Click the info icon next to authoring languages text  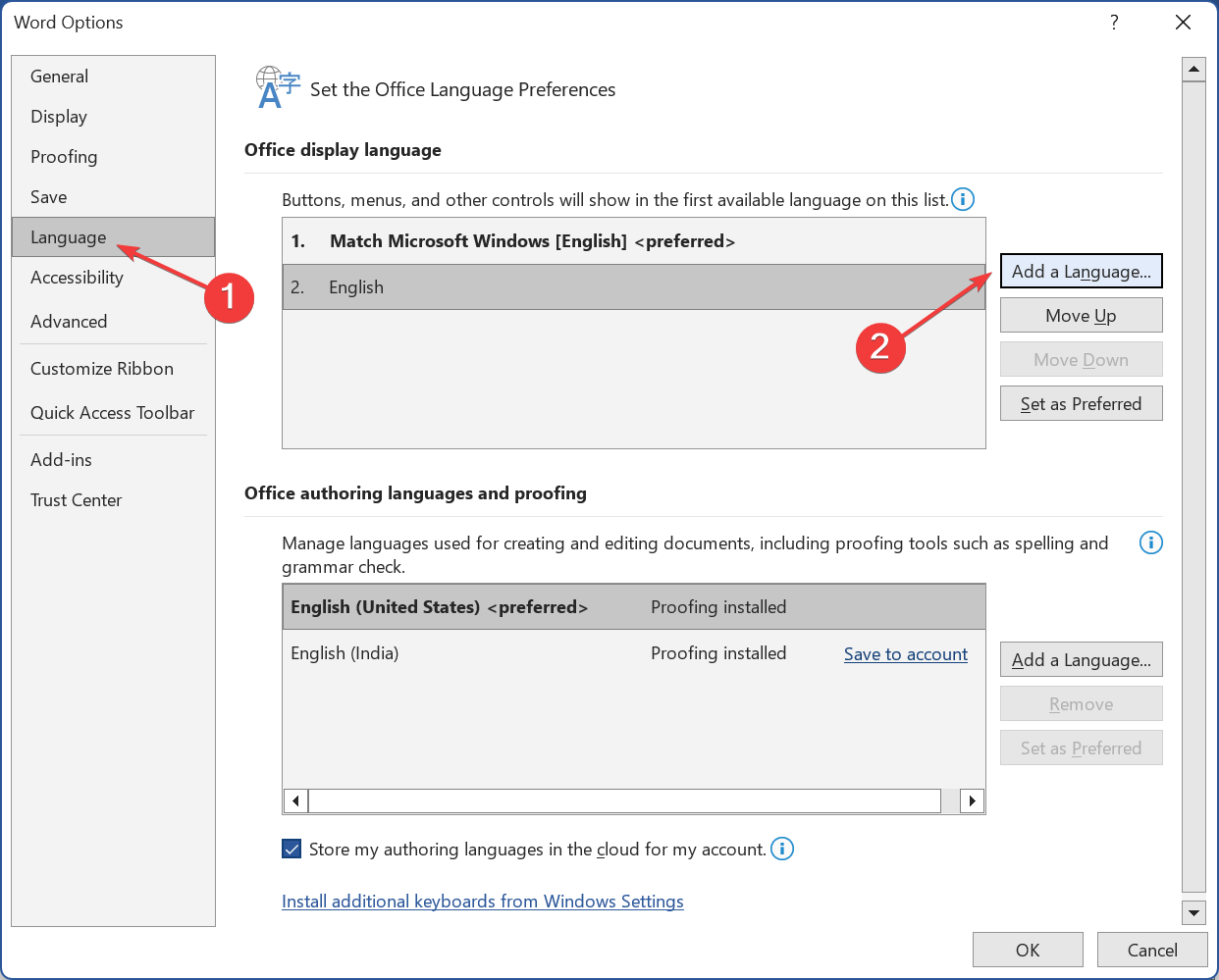point(1150,542)
